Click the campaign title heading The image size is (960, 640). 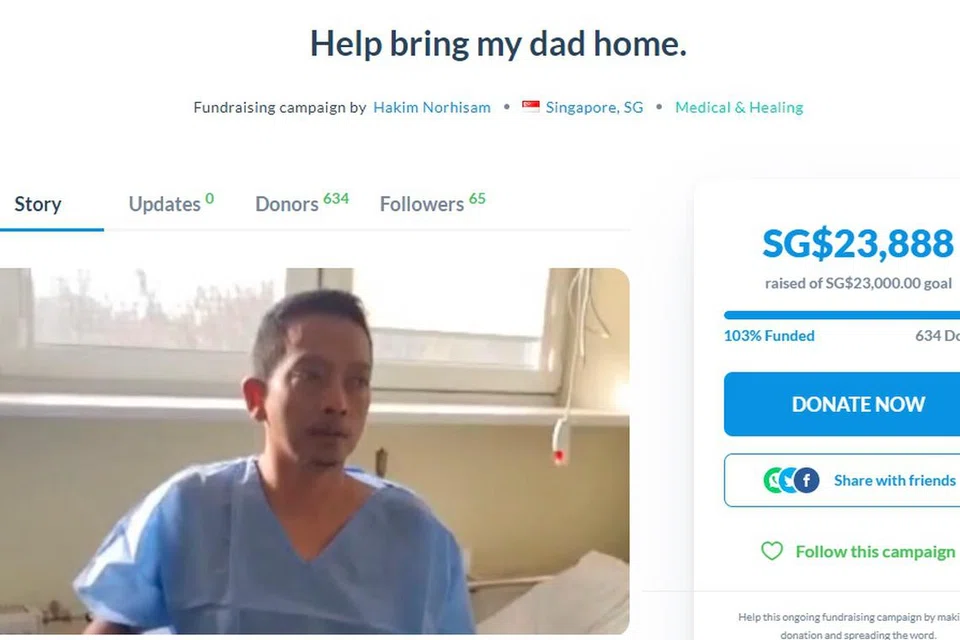[498, 43]
